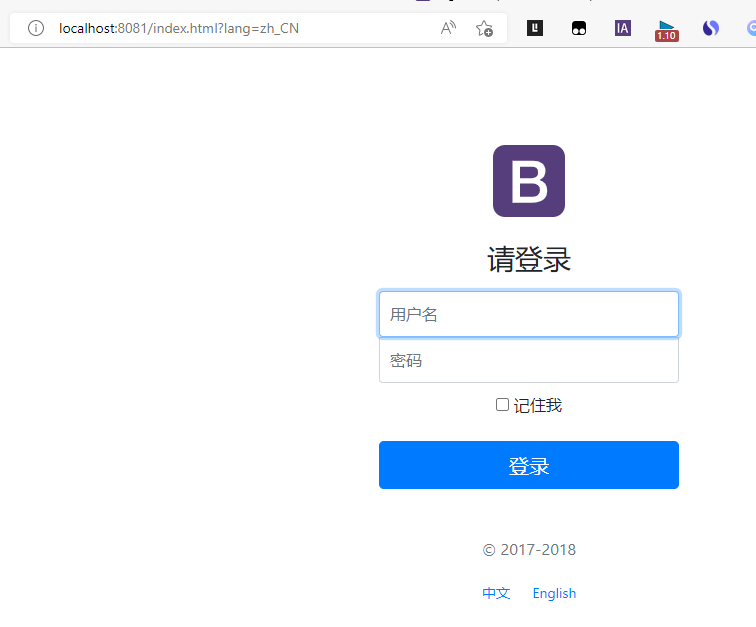Tick the 记住我 remember-me checkbox

pos(502,405)
